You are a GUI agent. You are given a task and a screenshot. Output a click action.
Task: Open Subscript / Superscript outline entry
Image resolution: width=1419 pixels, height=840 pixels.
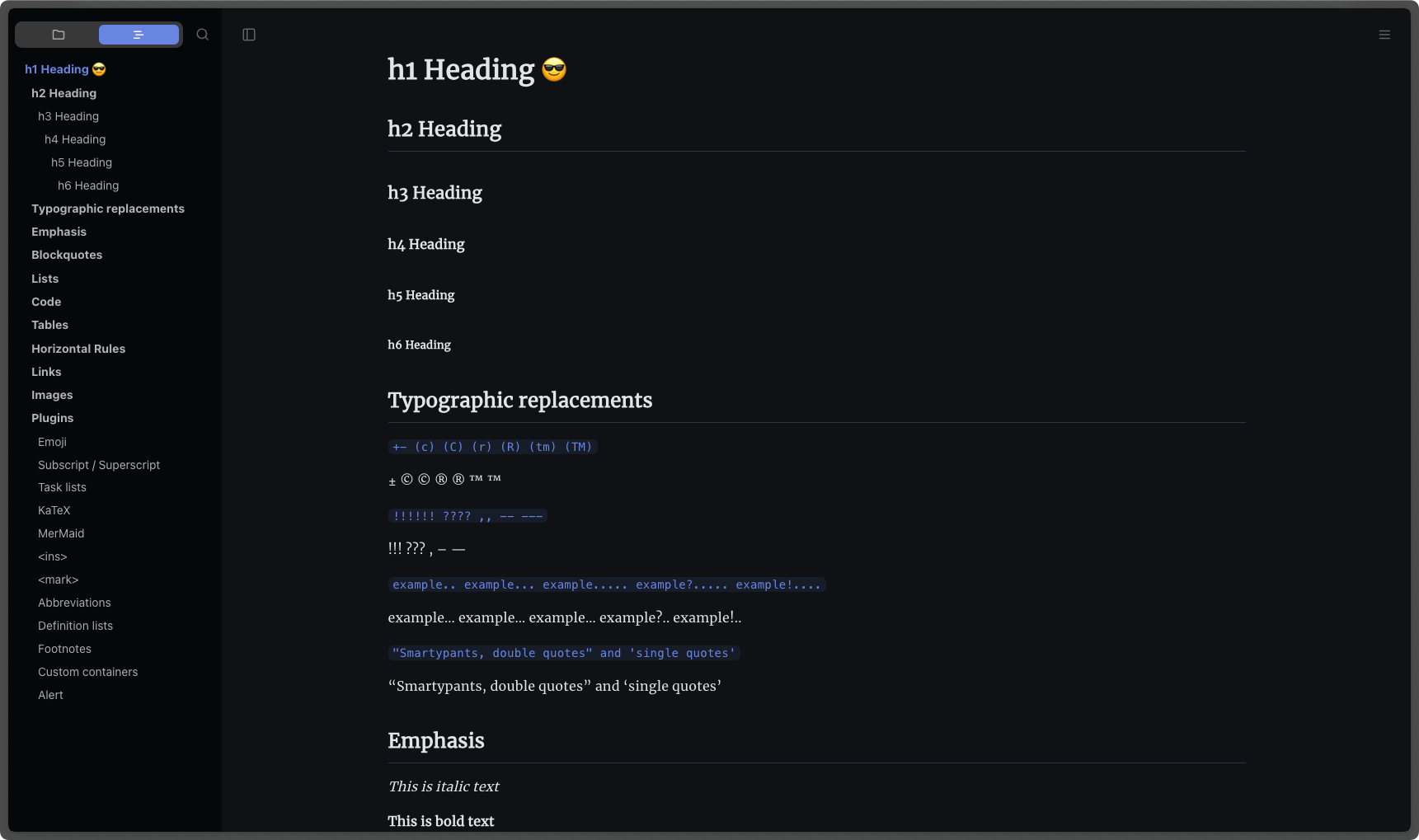[99, 465]
